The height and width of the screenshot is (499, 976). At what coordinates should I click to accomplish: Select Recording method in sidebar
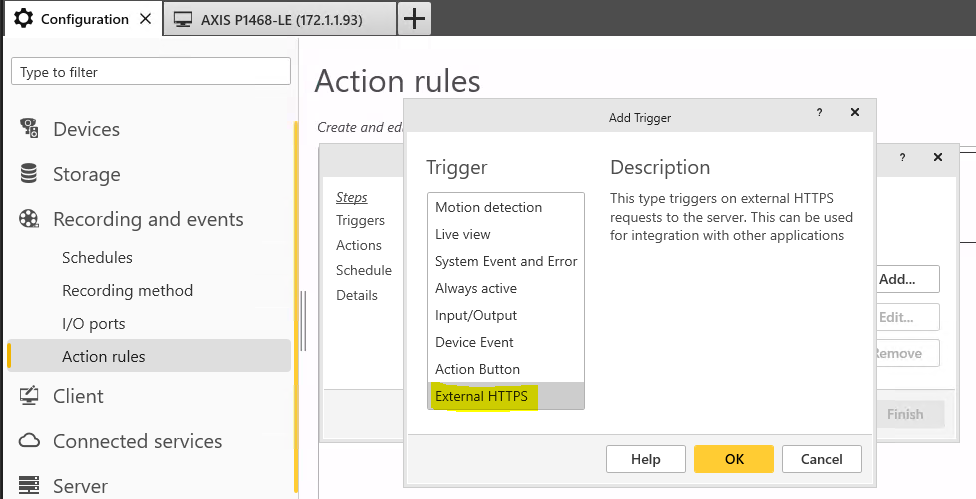128,291
